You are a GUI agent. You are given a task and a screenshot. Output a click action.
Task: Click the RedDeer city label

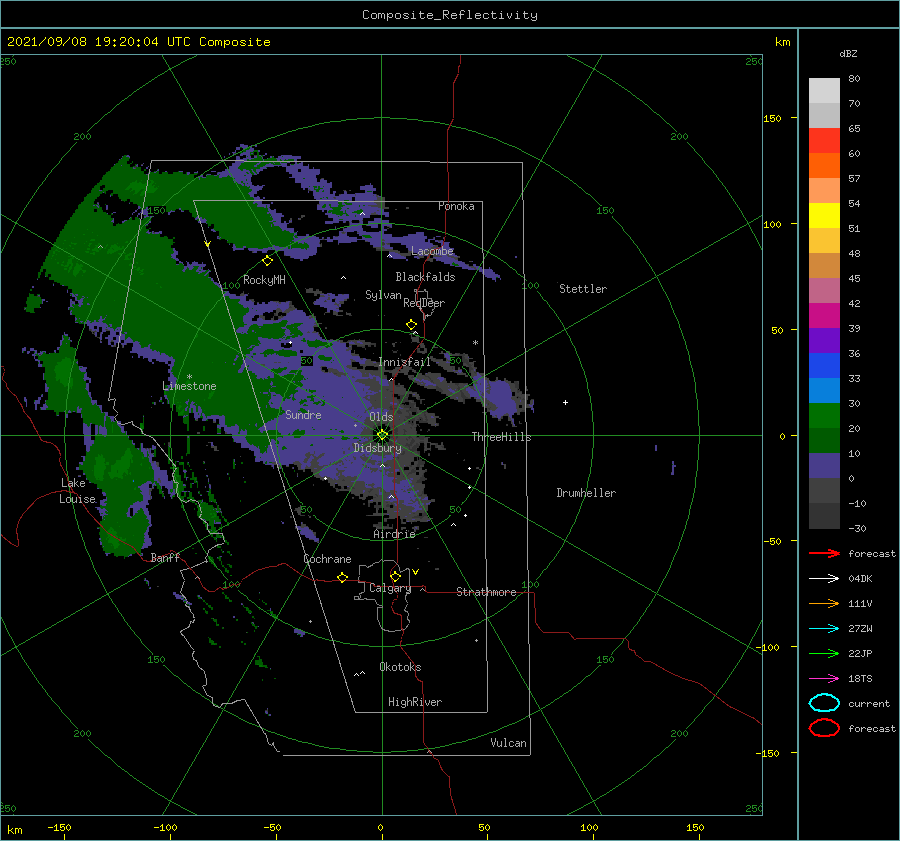[424, 303]
